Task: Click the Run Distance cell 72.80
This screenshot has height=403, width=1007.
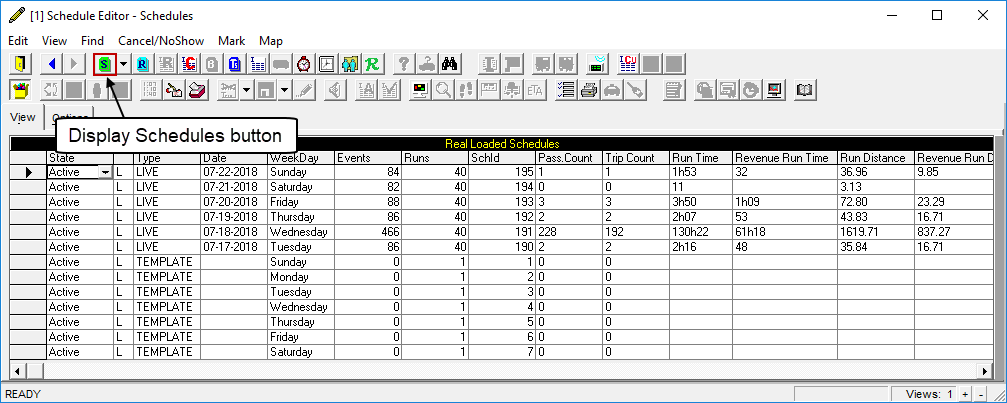Action: point(876,202)
